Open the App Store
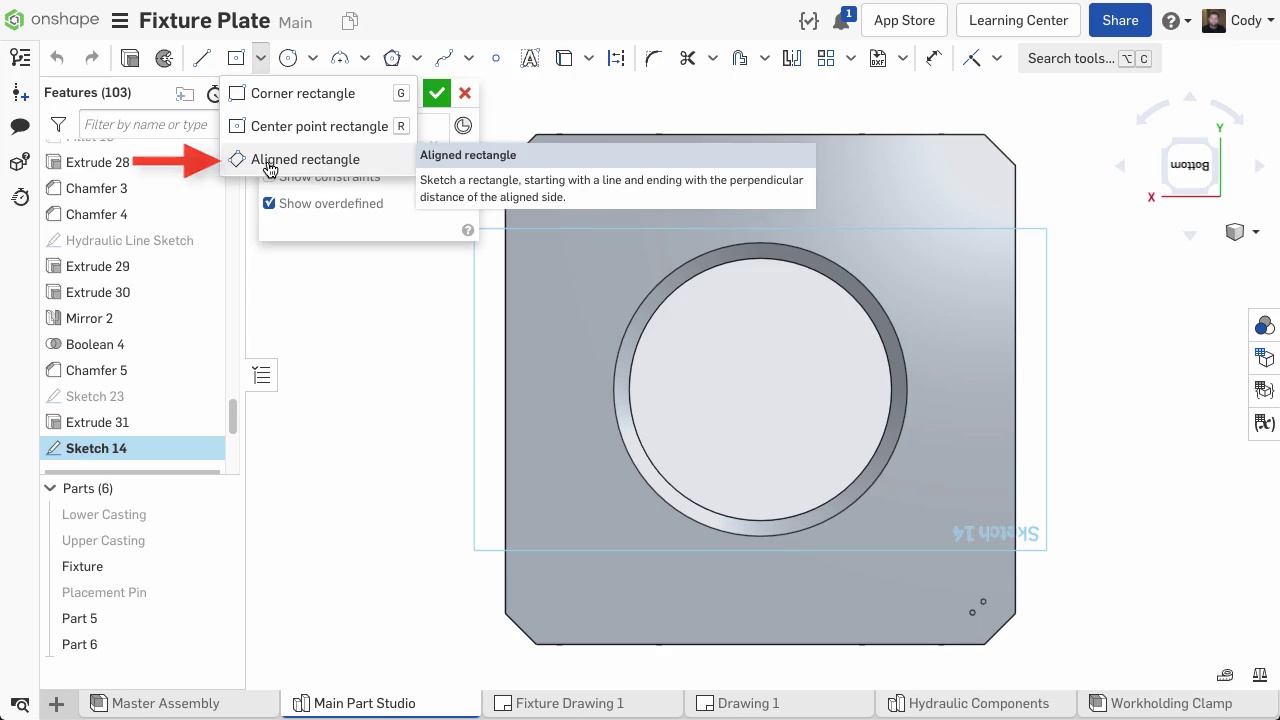 pyautogui.click(x=904, y=20)
